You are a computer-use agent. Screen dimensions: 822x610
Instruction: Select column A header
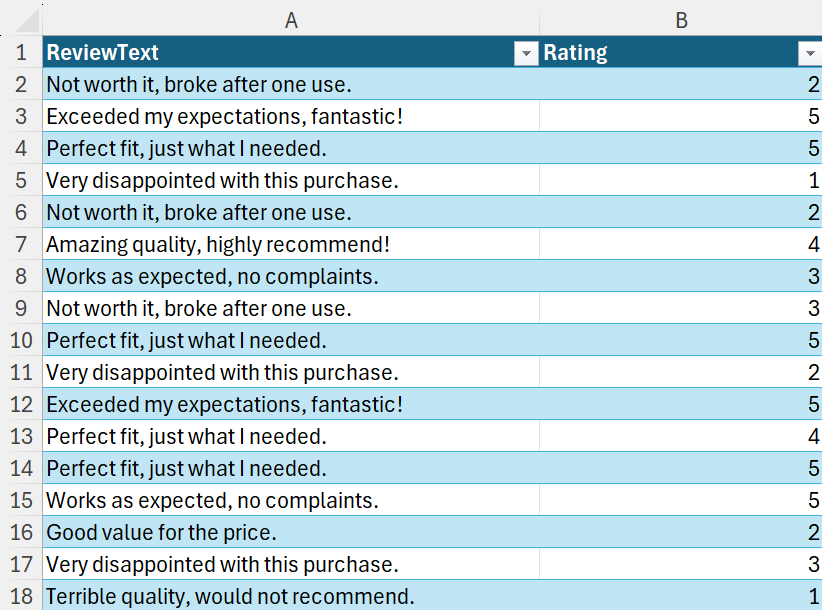click(x=291, y=20)
